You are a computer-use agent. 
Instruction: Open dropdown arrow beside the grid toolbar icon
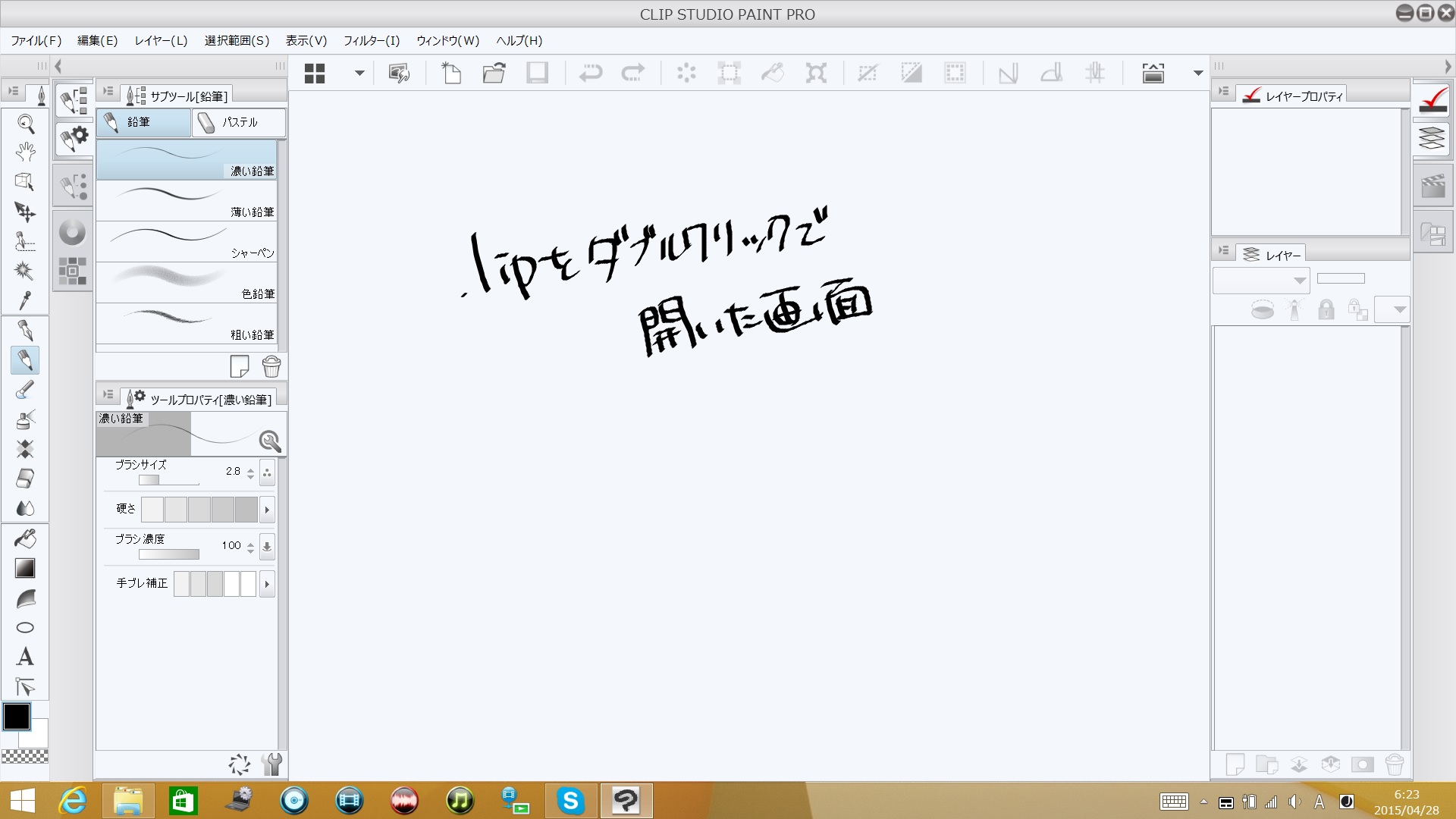pos(359,73)
